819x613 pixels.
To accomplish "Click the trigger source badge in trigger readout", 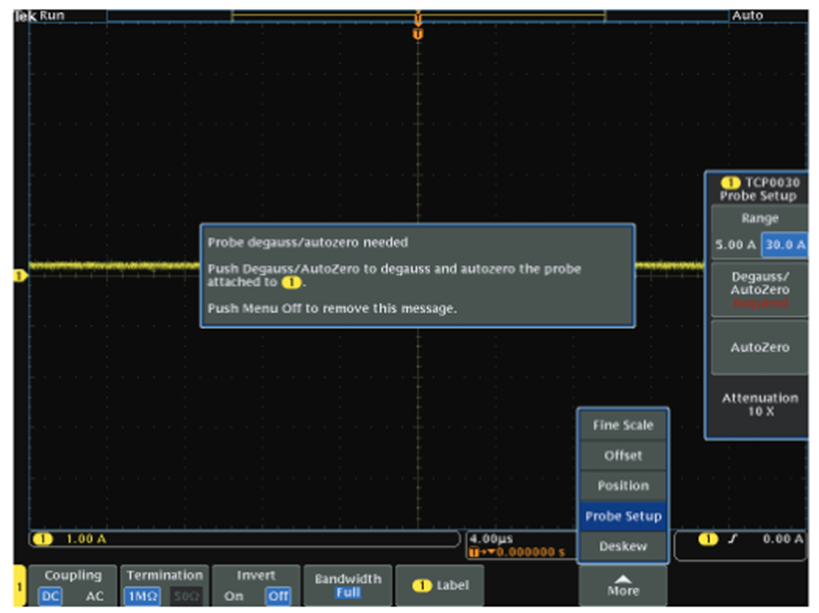I will (x=708, y=539).
